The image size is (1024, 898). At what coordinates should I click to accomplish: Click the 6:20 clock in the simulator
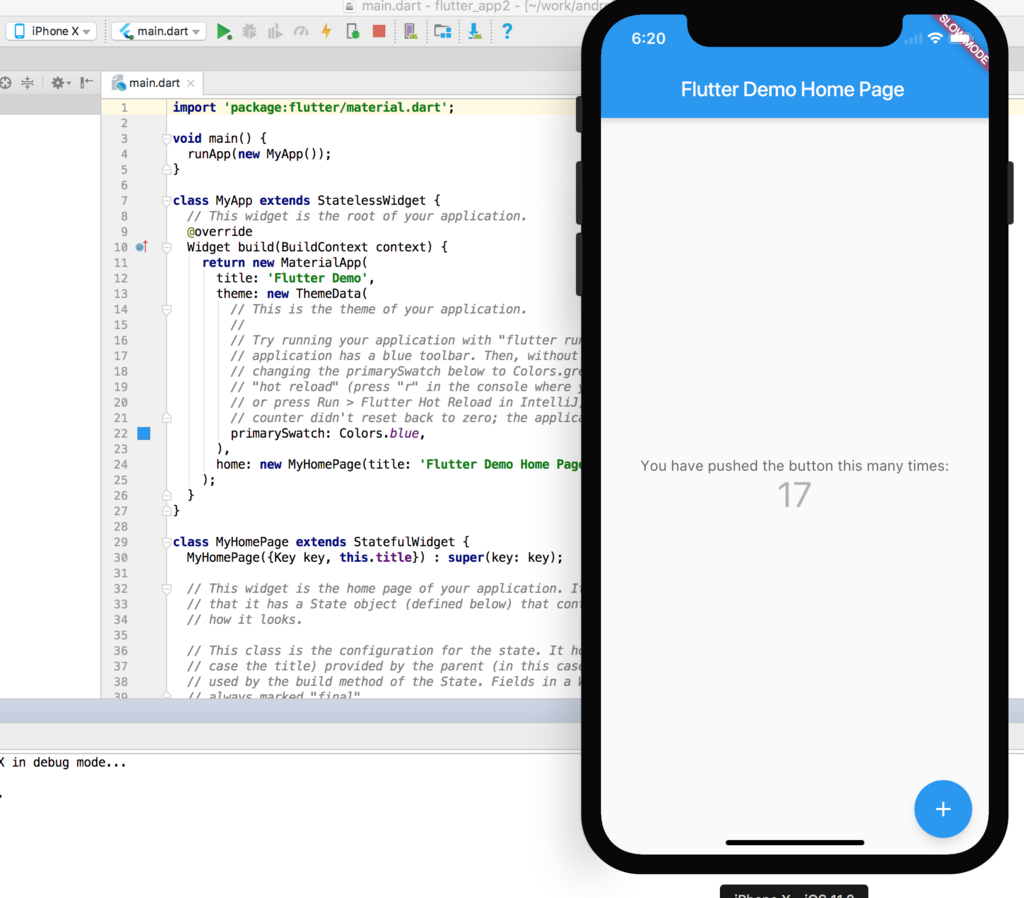point(648,39)
